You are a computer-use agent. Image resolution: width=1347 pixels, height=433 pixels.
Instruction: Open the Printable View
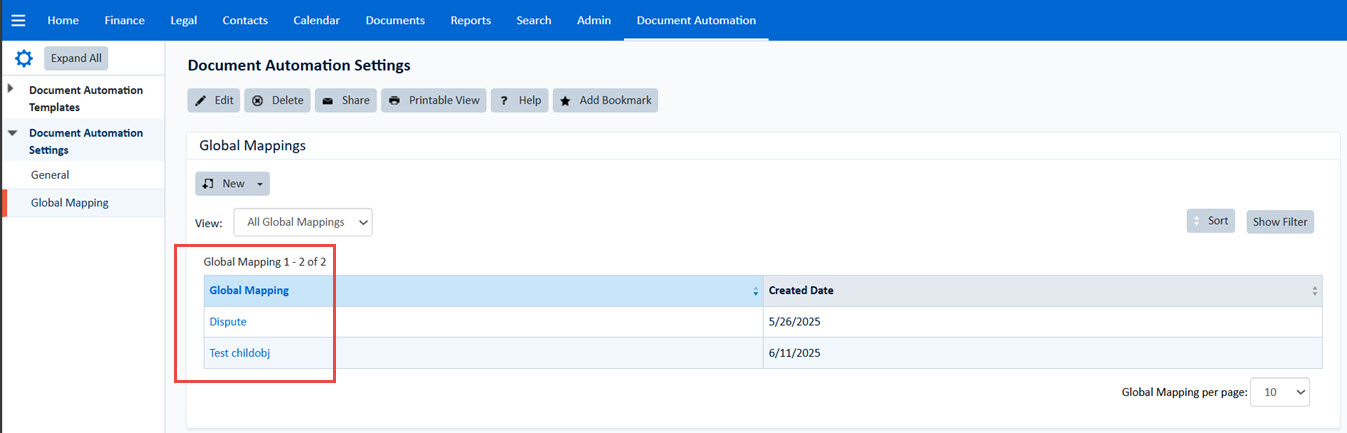coord(433,100)
